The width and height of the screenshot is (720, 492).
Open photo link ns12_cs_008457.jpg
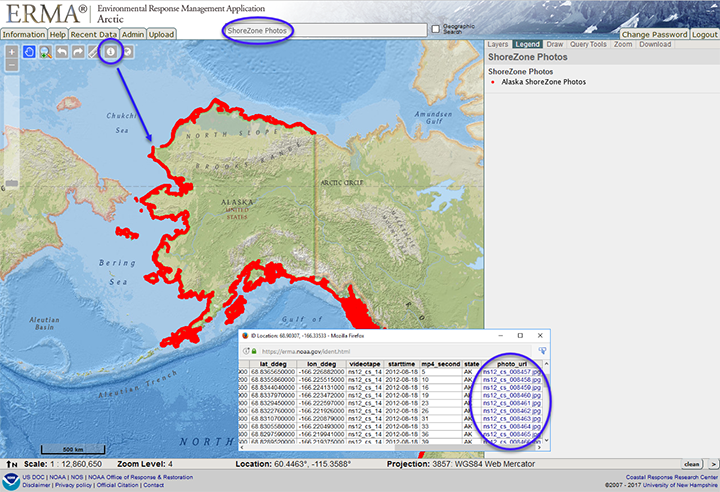pos(512,372)
